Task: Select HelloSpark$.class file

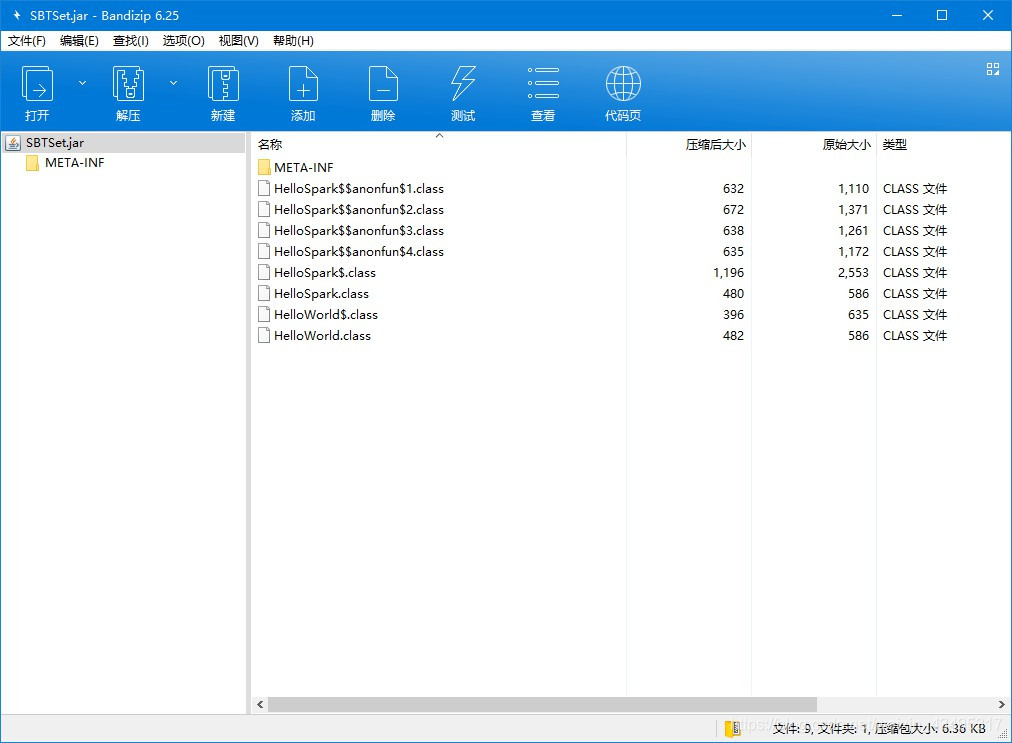Action: (325, 272)
